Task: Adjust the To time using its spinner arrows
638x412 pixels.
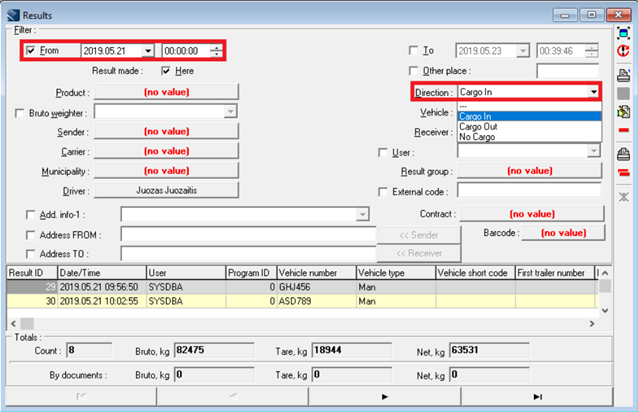Action: point(592,51)
